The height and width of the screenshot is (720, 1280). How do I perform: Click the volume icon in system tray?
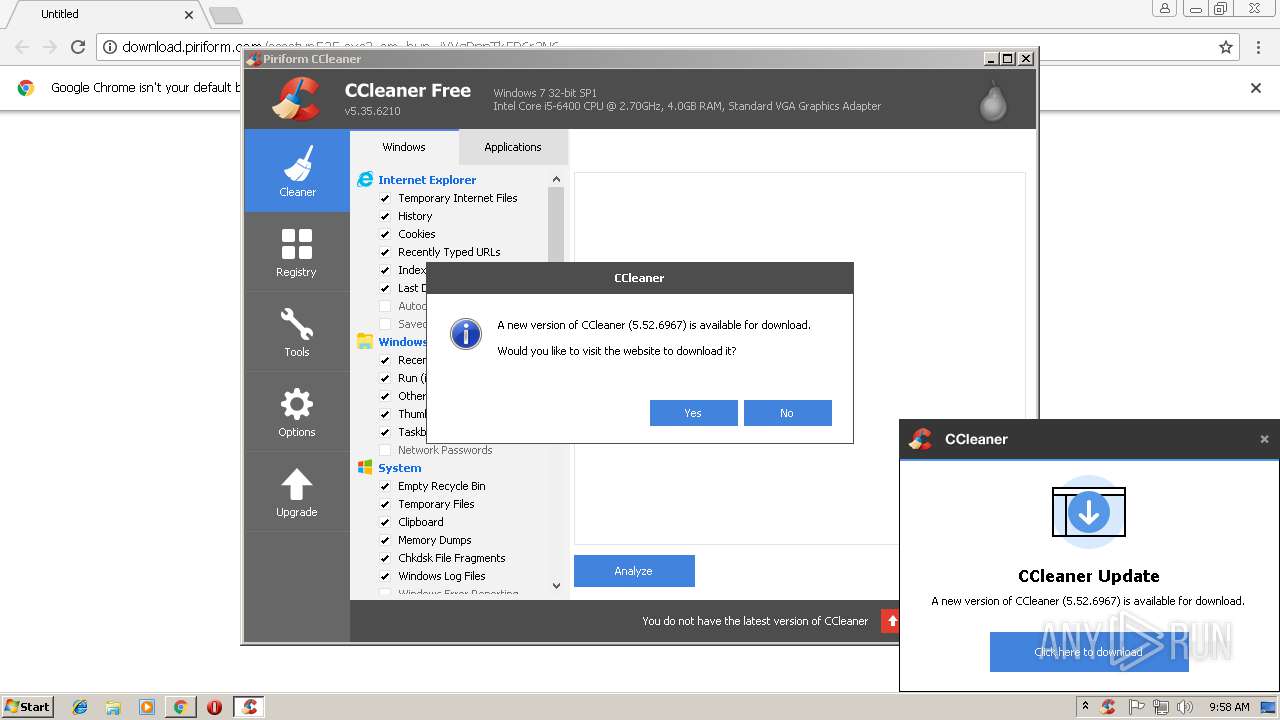click(1185, 707)
